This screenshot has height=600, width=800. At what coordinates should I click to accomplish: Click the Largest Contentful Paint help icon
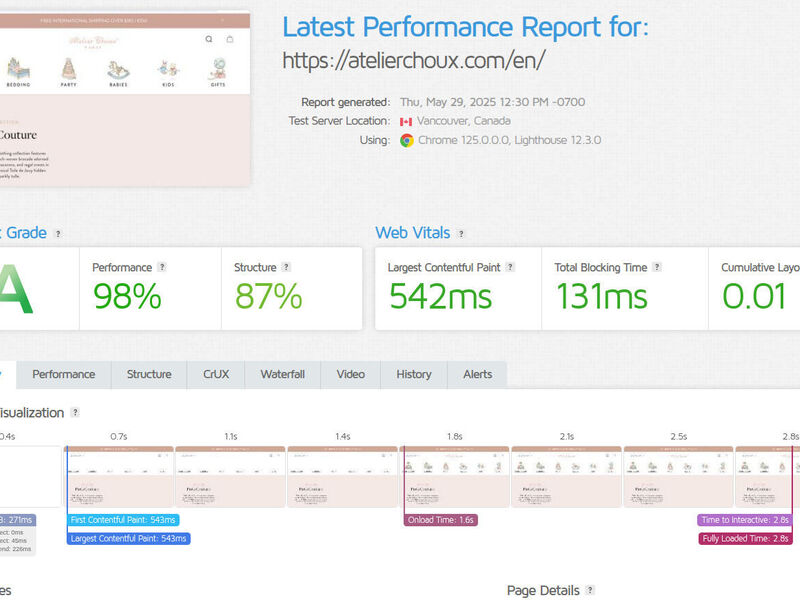click(510, 267)
